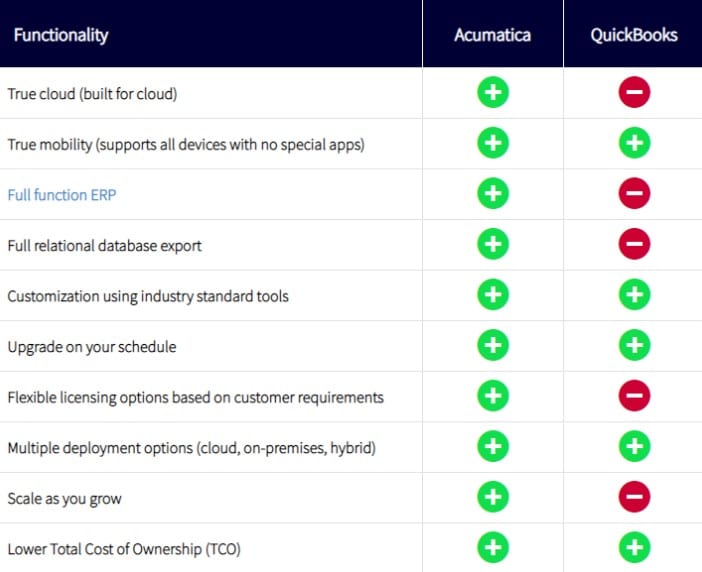Screen dimensions: 702x572
Task: Click Upgrade on your schedule text
Action: tap(92, 347)
